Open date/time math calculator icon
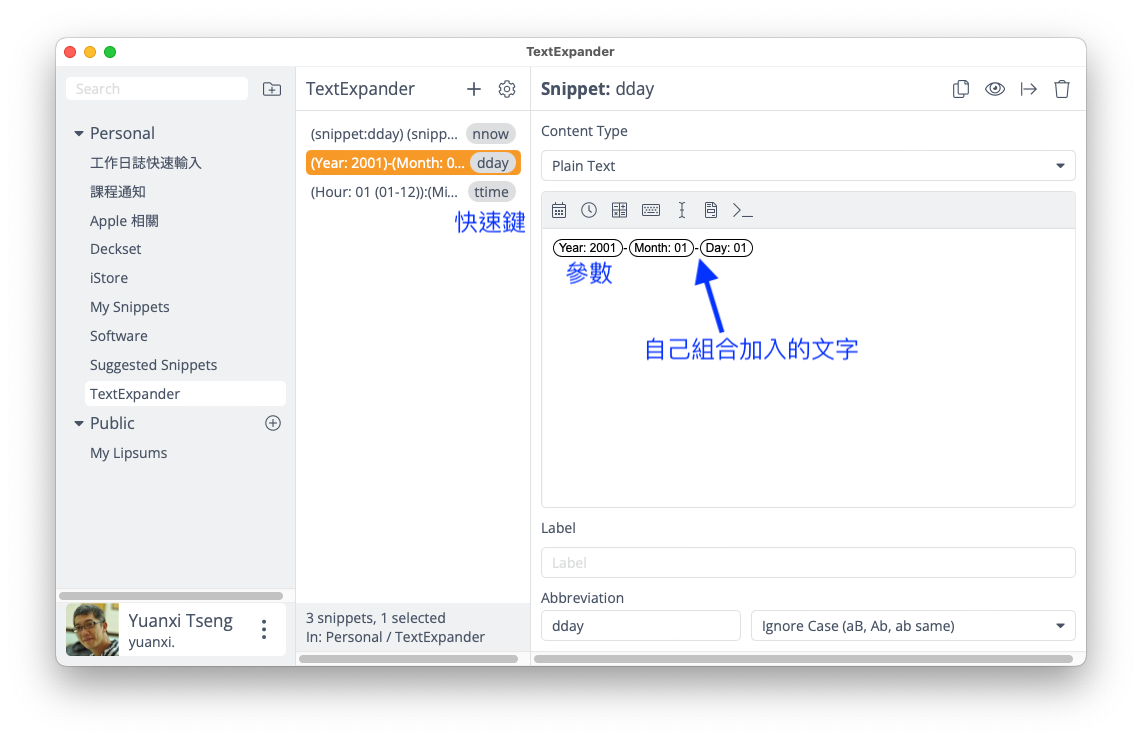This screenshot has height=740, width=1142. pos(619,210)
